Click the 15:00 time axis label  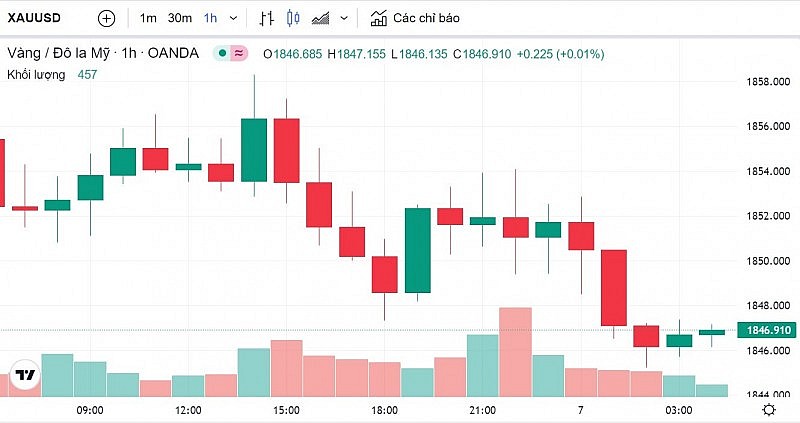(x=286, y=410)
